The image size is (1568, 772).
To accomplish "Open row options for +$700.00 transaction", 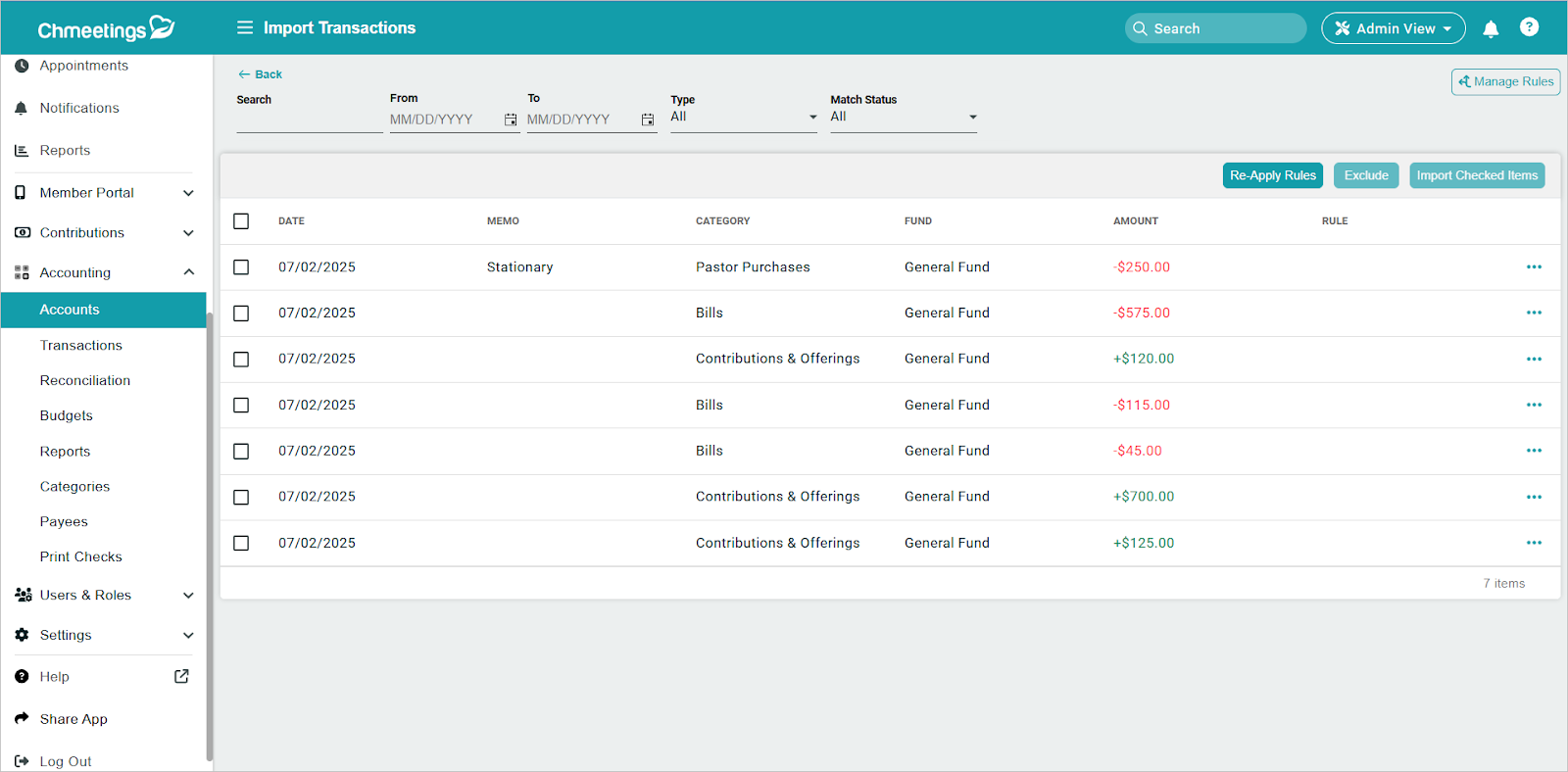I will point(1534,497).
